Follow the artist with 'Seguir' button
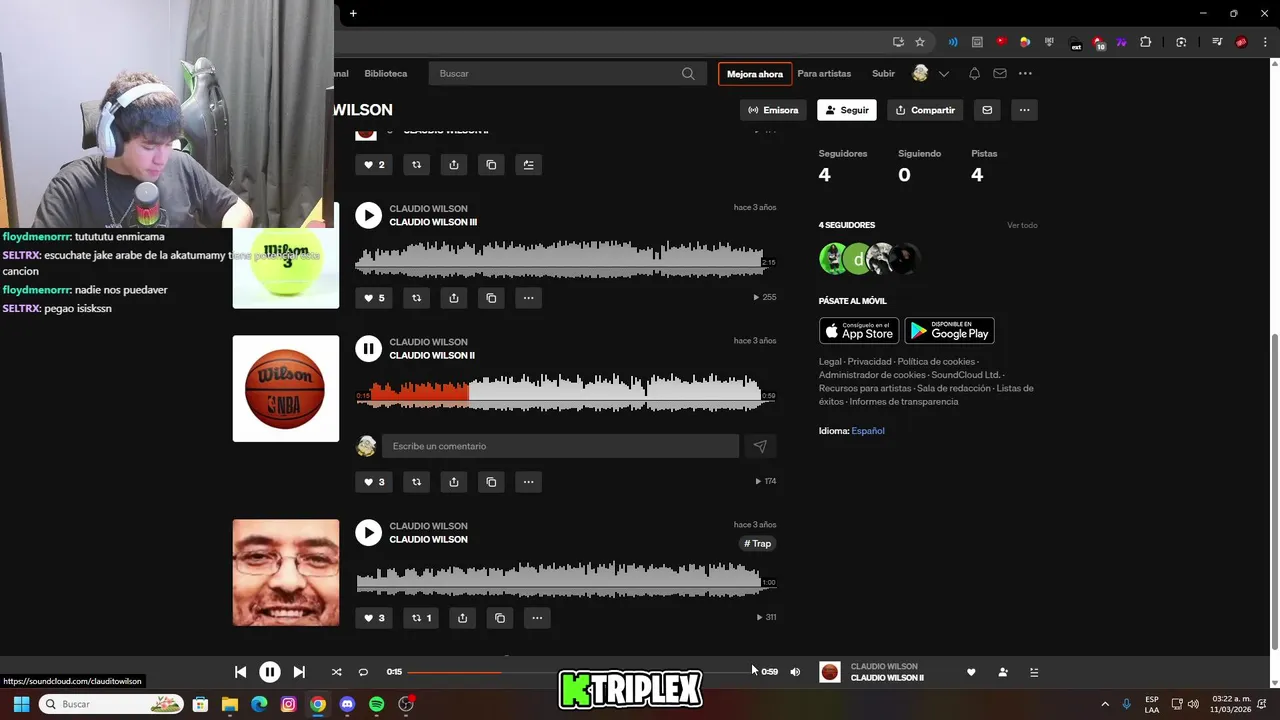The width and height of the screenshot is (1280, 720). pyautogui.click(x=846, y=110)
